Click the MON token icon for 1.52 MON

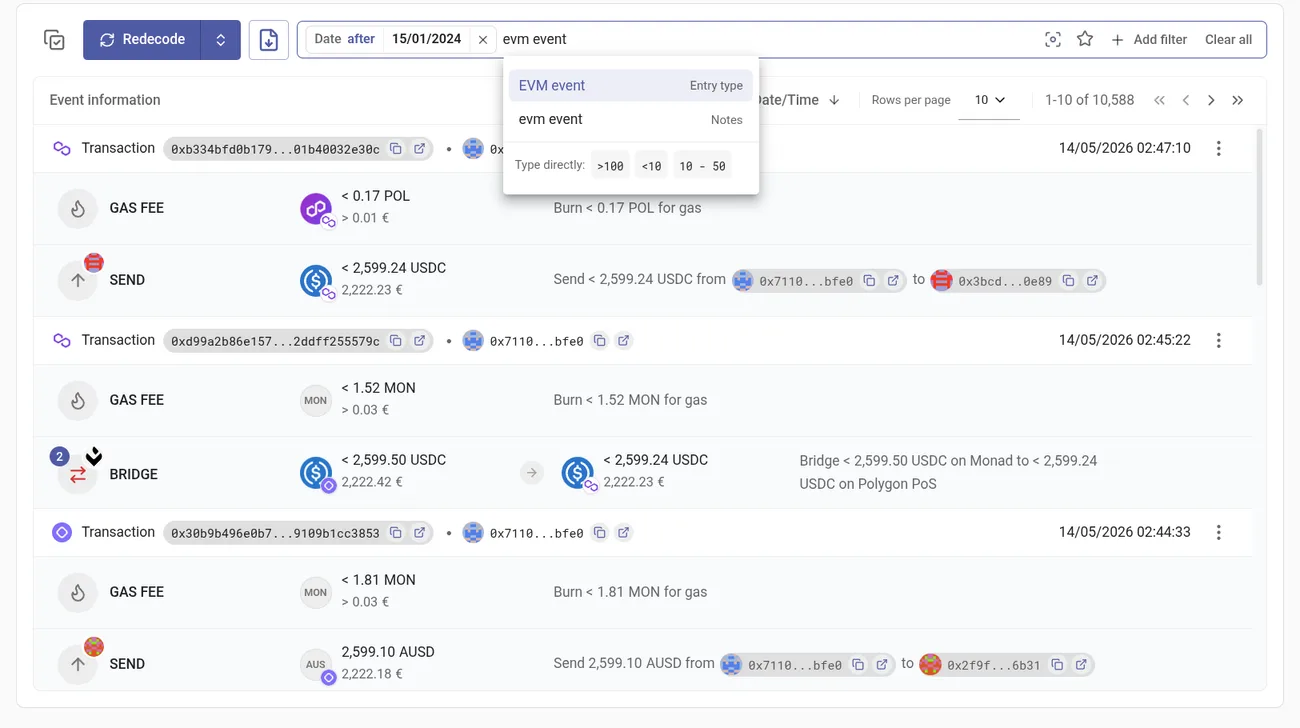click(x=316, y=400)
